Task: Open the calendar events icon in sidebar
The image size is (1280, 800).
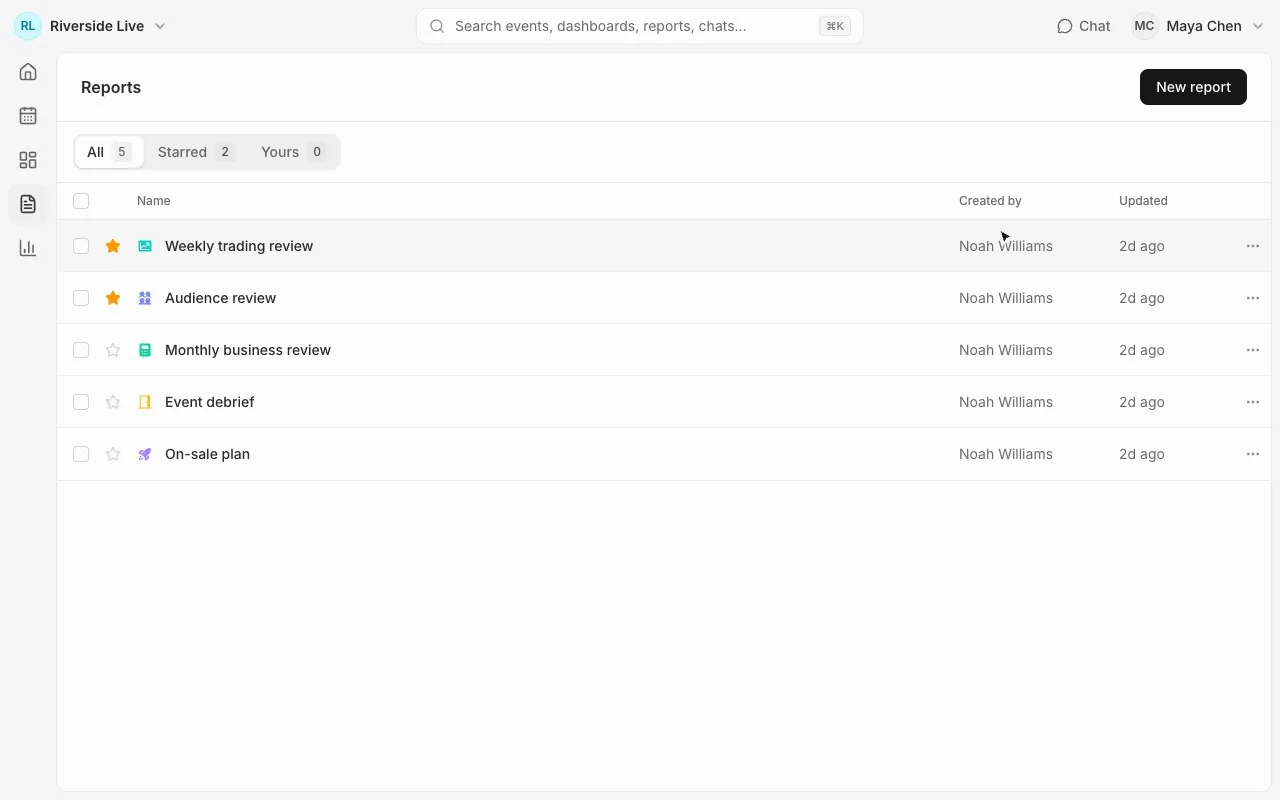Action: coord(28,116)
